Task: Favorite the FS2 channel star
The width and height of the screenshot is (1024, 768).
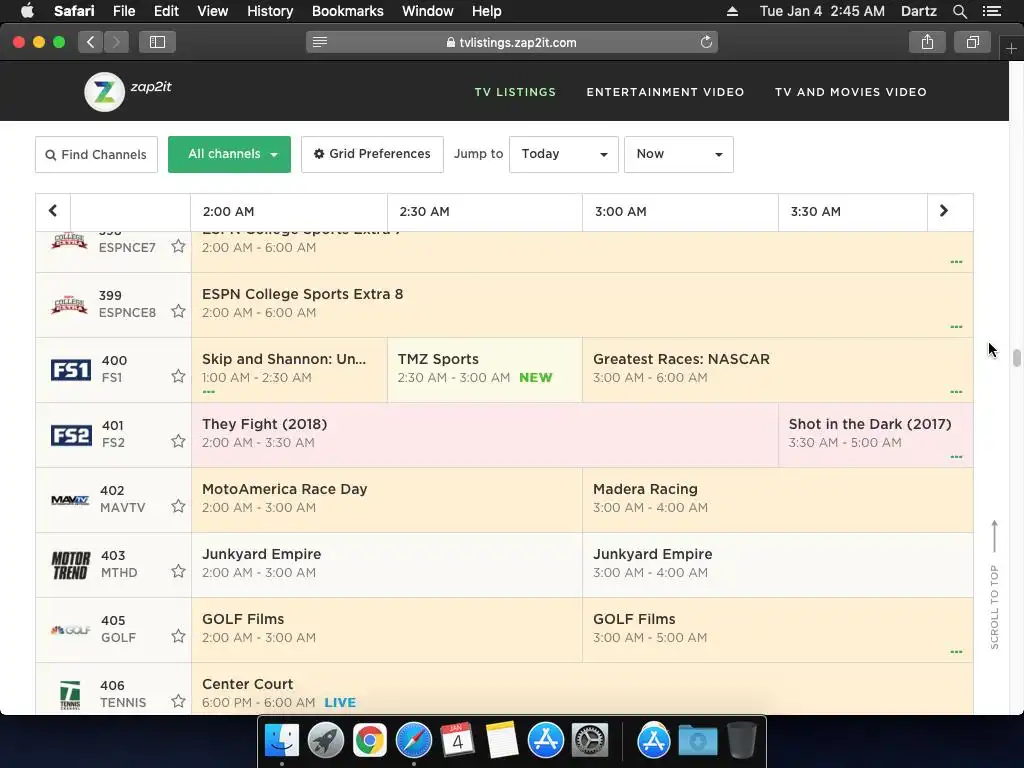Action: (x=178, y=441)
